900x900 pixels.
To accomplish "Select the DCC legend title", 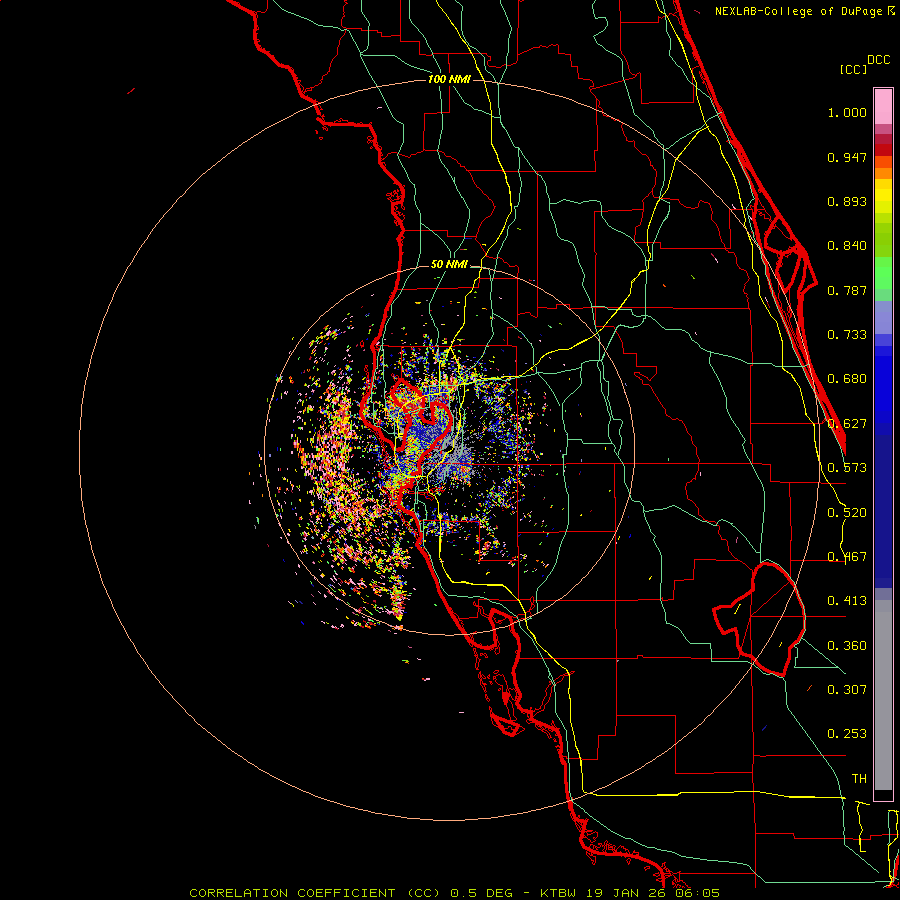I will pos(879,60).
